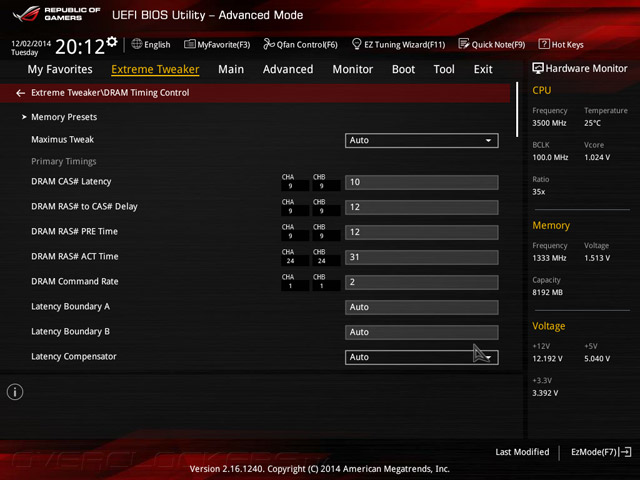640x480 pixels.
Task: Click the 12.192 V reading
Action: pos(547,359)
